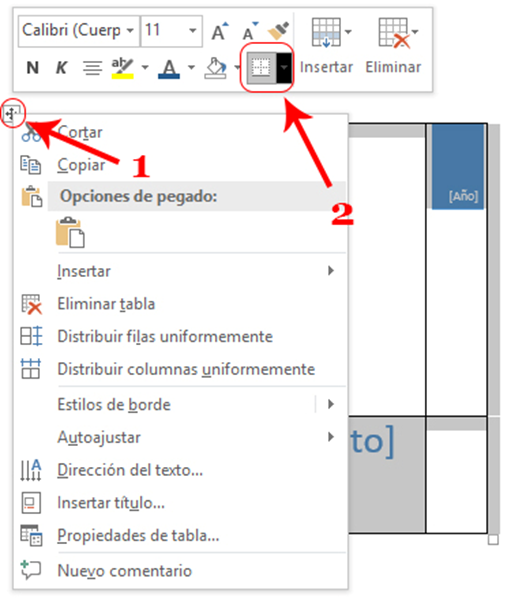Image resolution: width=511 pixels, height=605 pixels.
Task: Click the table properties icon
Action: click(x=31, y=536)
